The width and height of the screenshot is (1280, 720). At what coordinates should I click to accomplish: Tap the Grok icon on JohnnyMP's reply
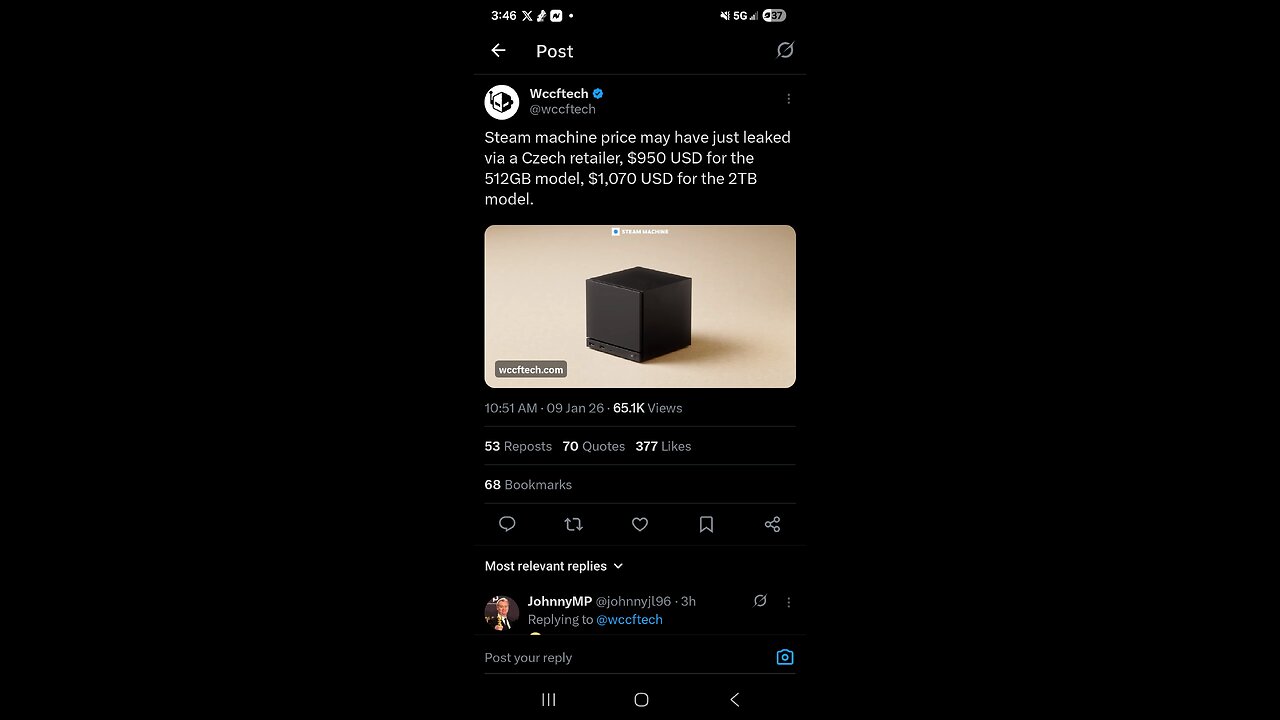coord(760,601)
